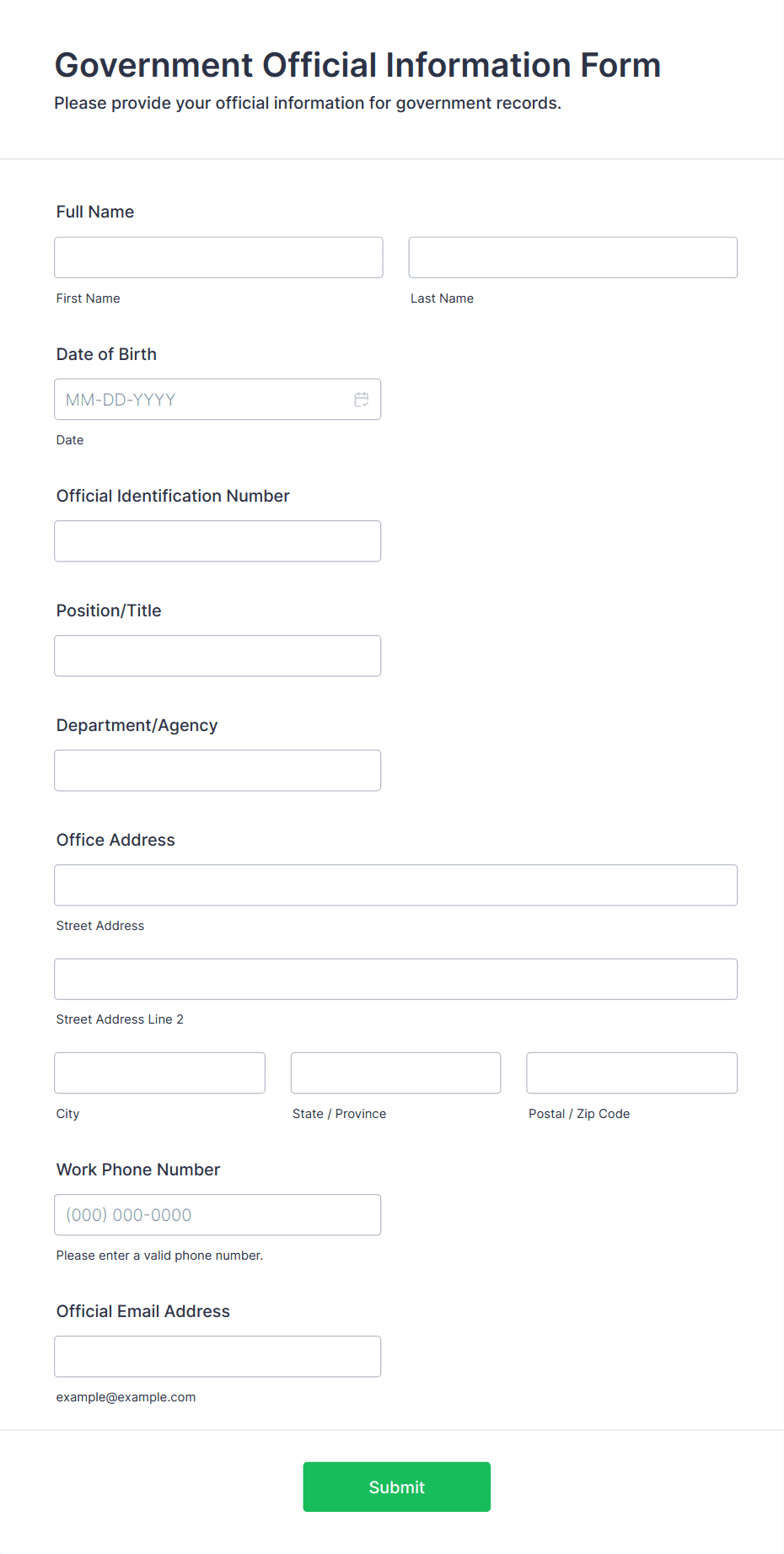
Task: Select the Official Email Address field
Action: [217, 1357]
